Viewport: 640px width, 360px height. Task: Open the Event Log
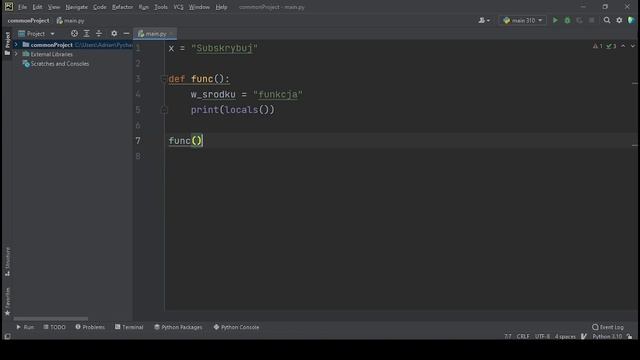pyautogui.click(x=608, y=327)
